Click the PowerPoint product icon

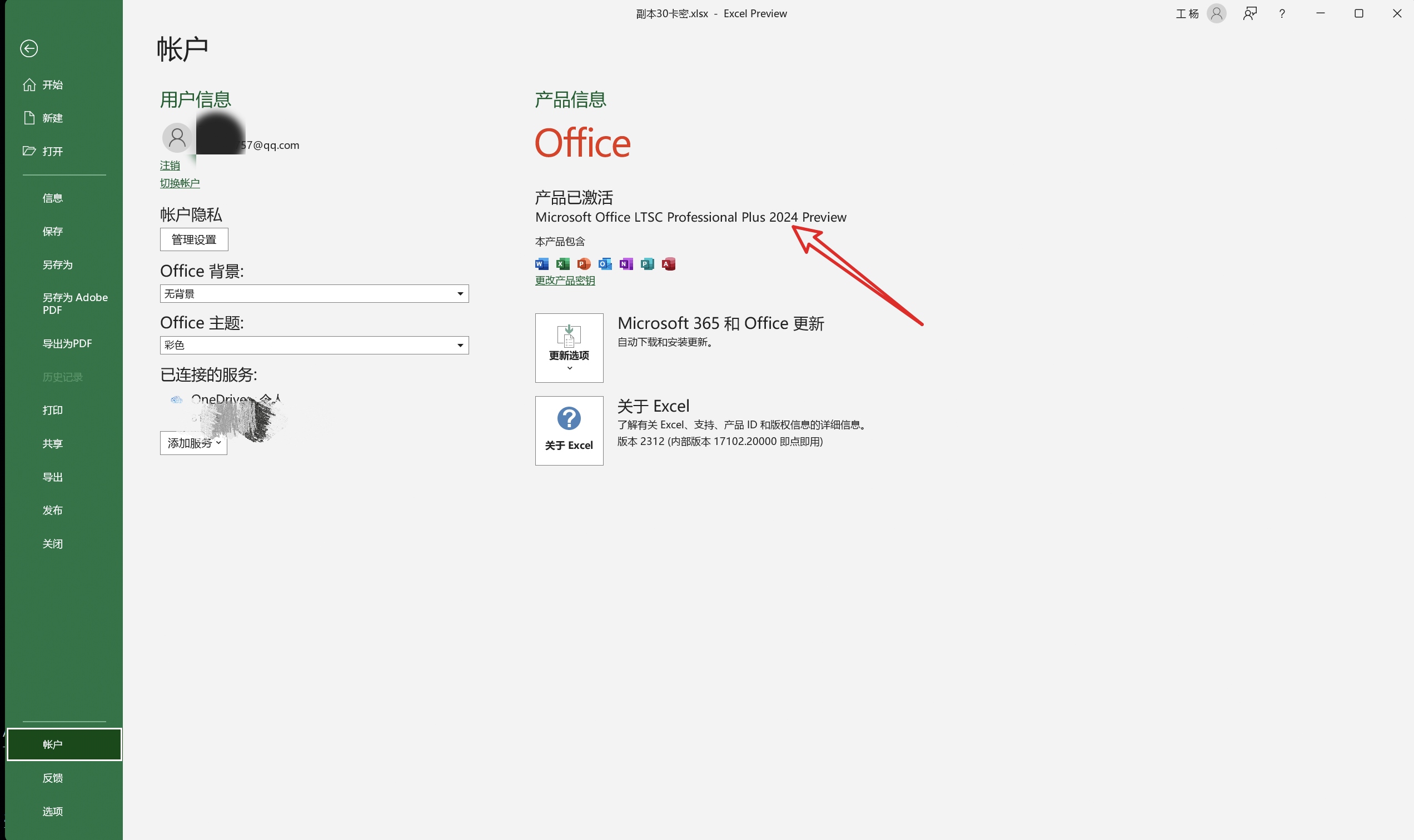pyautogui.click(x=583, y=264)
